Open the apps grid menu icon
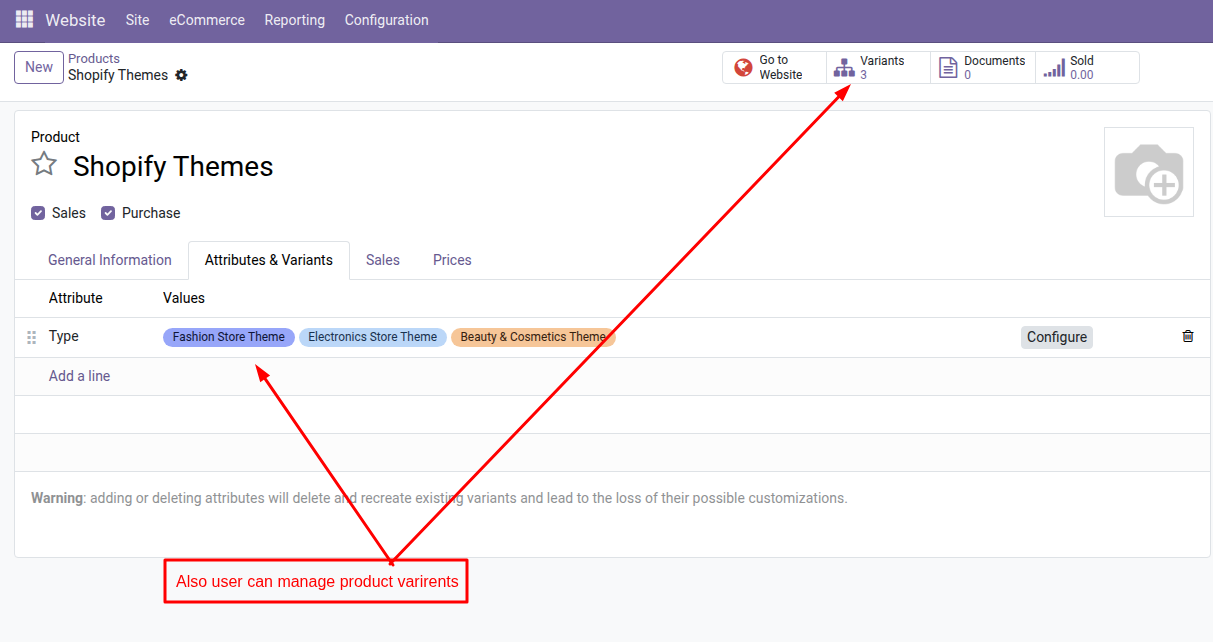 click(x=24, y=20)
